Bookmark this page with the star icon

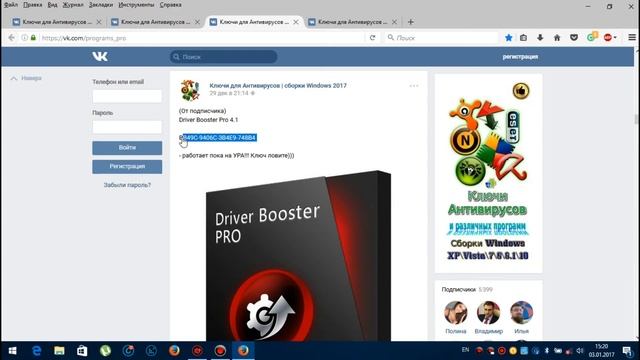click(x=509, y=38)
